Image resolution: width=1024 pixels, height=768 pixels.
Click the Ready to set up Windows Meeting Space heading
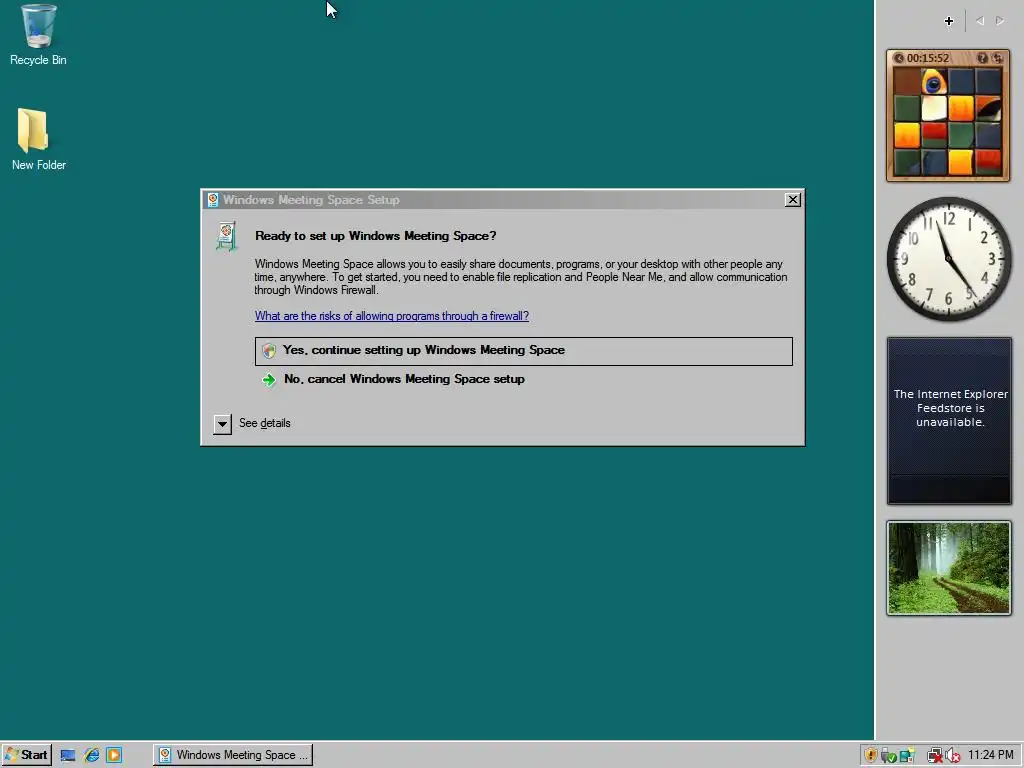pyautogui.click(x=376, y=236)
